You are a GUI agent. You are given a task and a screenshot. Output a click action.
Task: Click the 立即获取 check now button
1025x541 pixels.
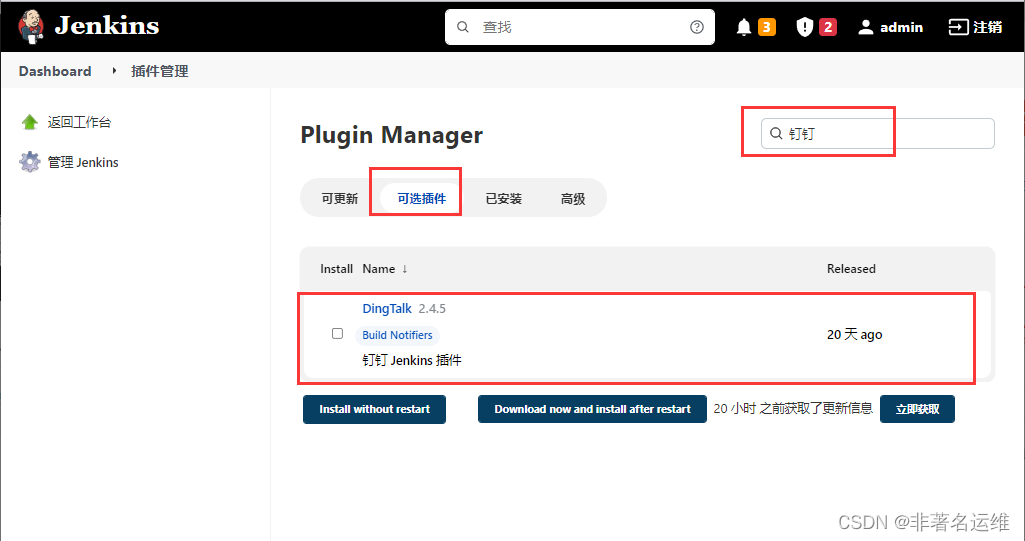click(917, 409)
